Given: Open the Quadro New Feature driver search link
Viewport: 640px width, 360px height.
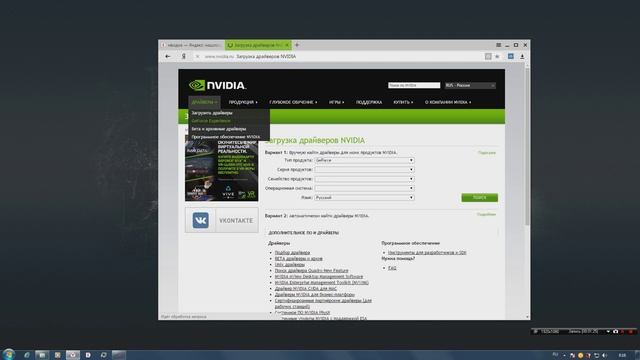Looking at the screenshot, I should click(311, 271).
